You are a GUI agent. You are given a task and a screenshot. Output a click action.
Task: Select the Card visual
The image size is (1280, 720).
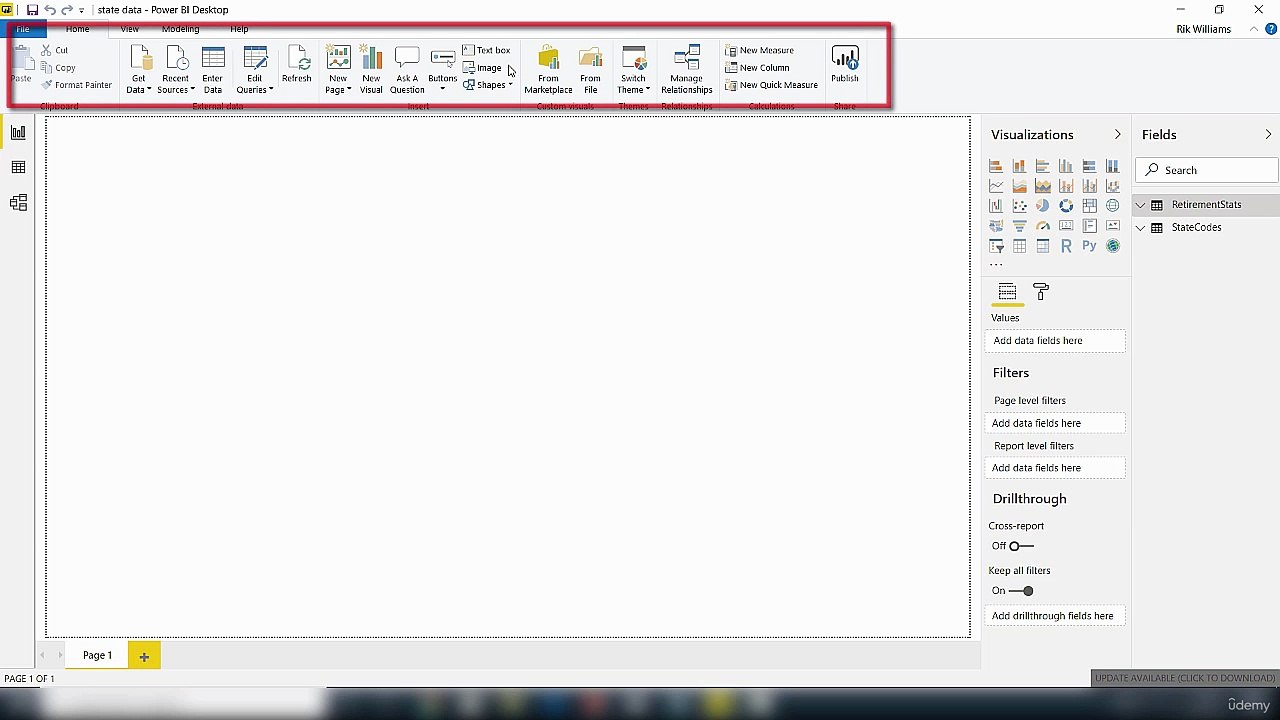1066,226
